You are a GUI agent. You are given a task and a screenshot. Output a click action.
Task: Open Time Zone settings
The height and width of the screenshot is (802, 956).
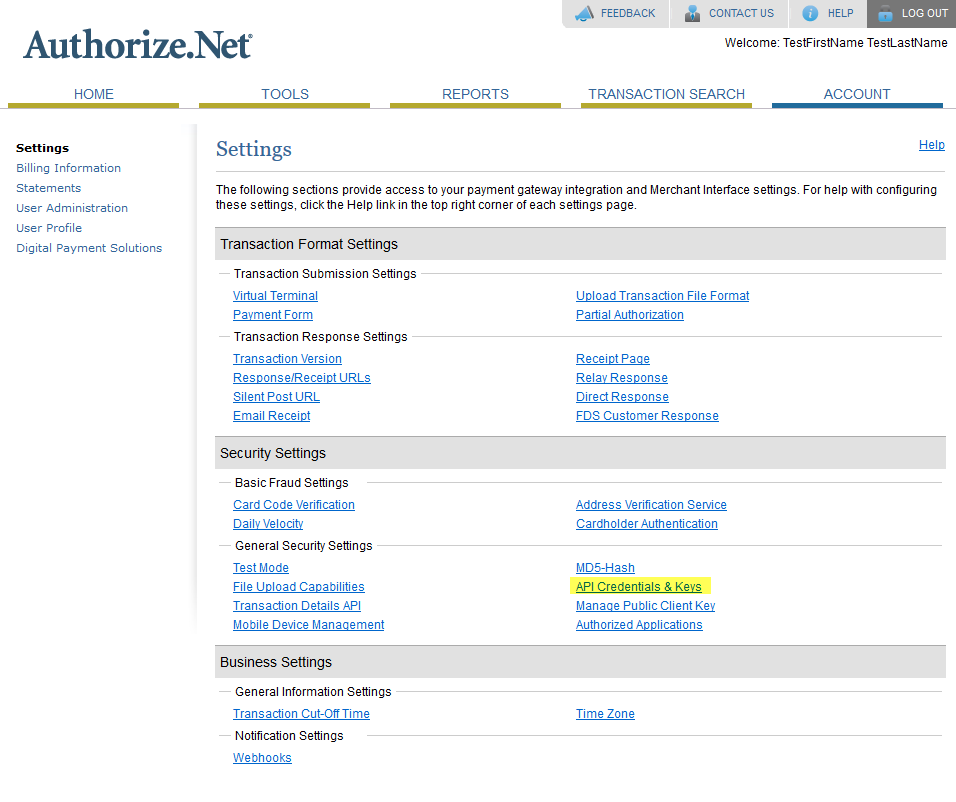605,713
